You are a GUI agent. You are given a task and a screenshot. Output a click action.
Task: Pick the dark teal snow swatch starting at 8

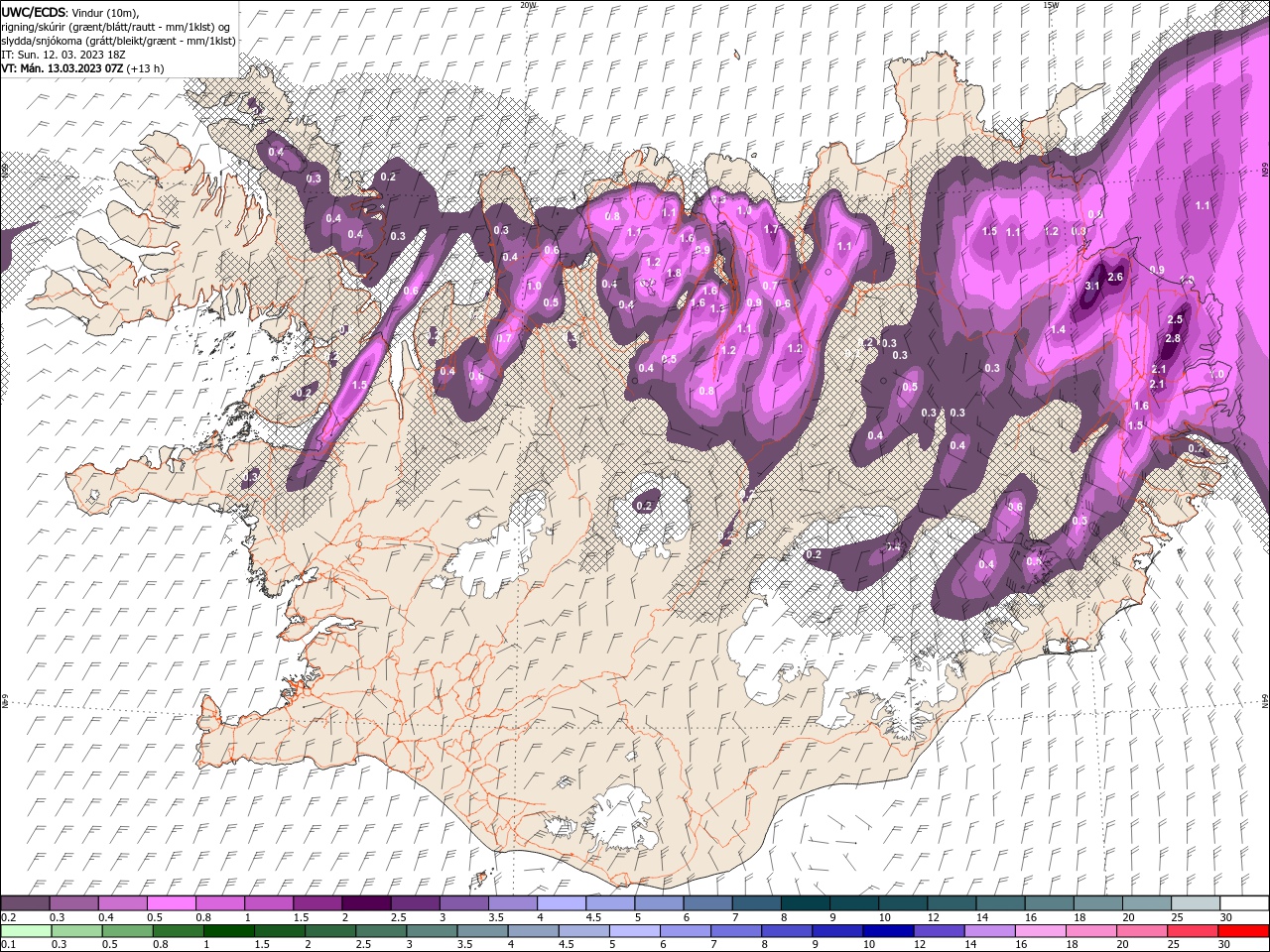point(805,903)
